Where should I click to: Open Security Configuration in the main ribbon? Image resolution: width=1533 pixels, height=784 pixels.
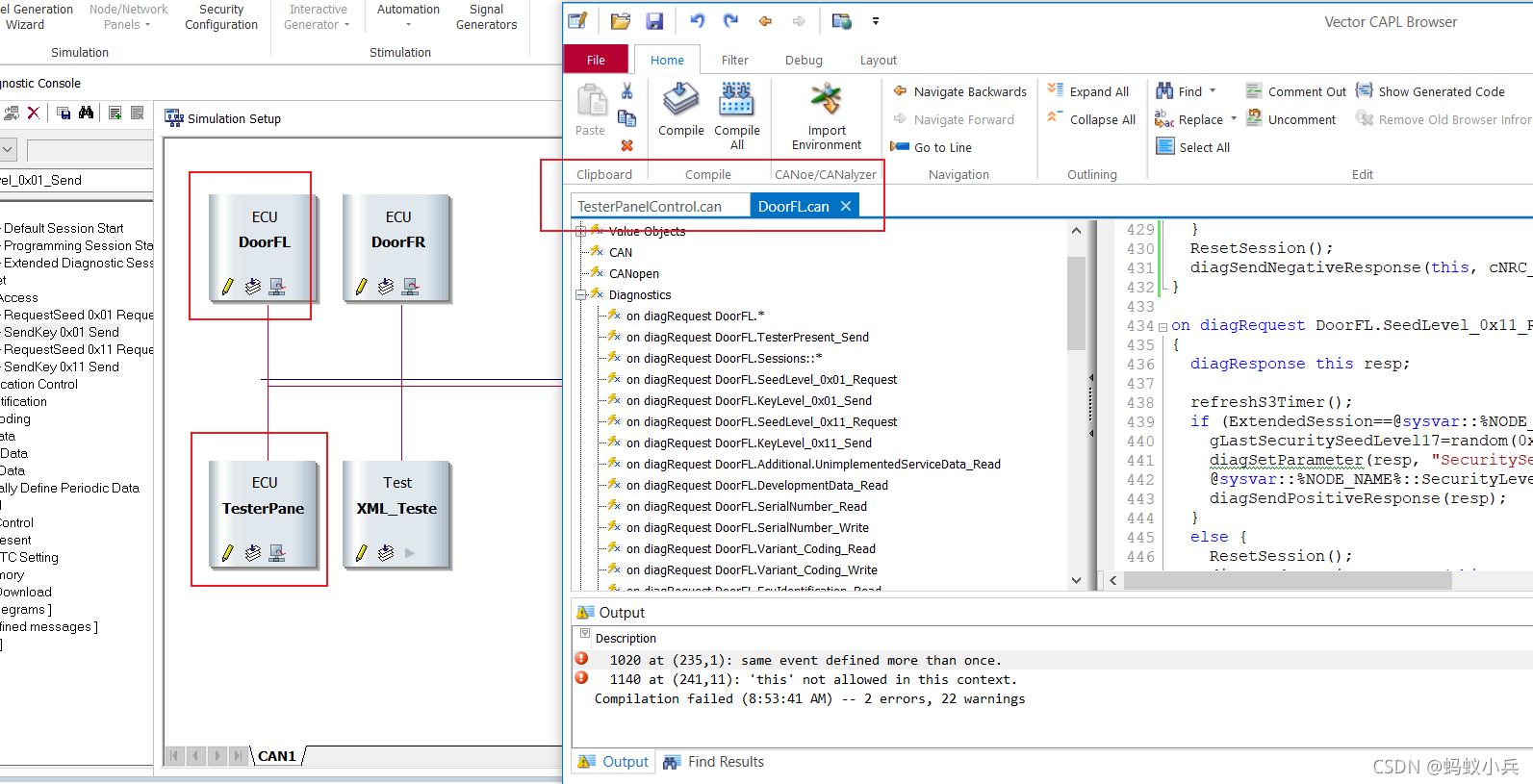coord(221,17)
